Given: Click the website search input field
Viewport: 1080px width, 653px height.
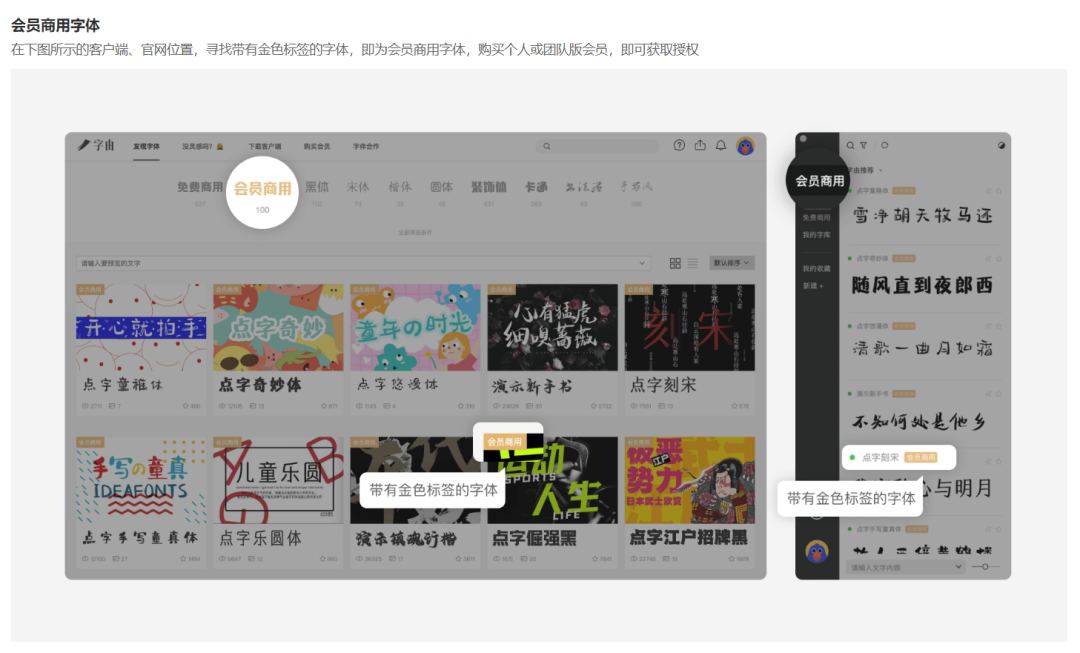Looking at the screenshot, I should point(600,146).
